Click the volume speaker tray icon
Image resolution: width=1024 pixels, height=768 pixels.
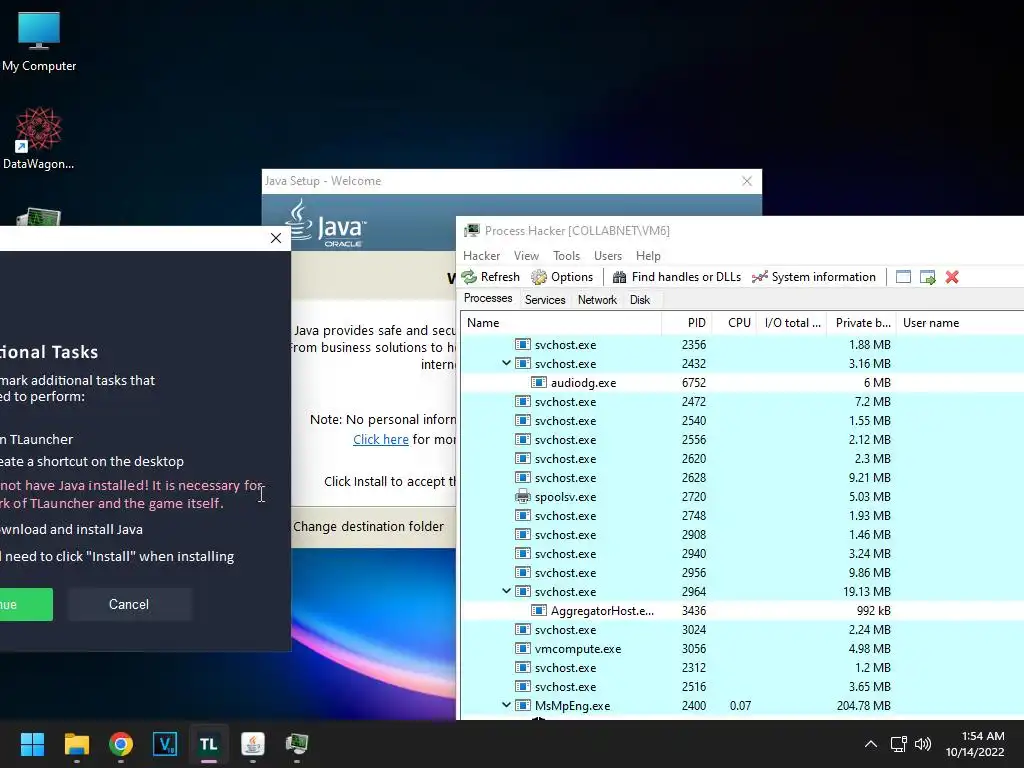click(923, 744)
